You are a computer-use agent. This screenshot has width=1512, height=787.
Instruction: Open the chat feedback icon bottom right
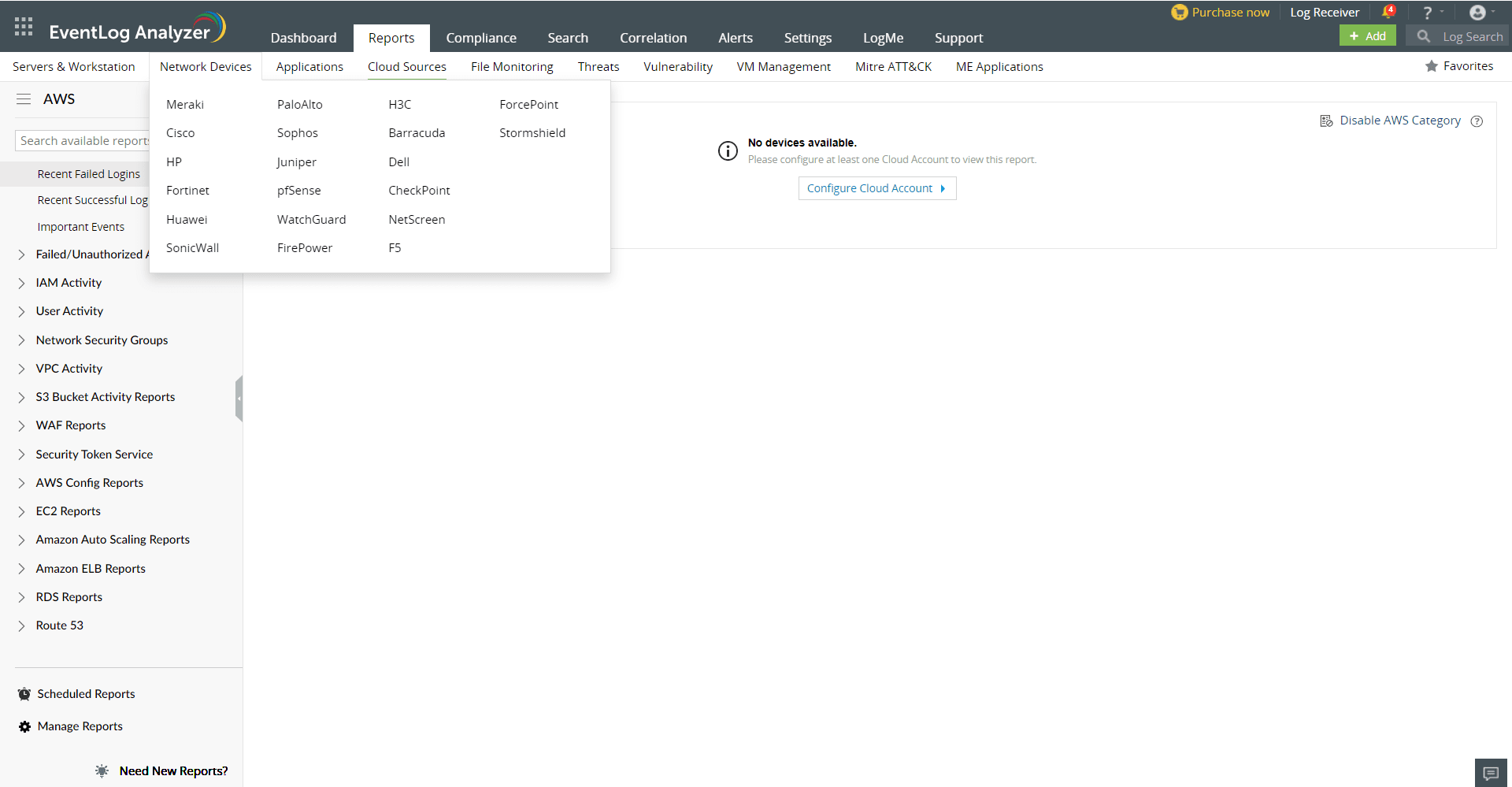pos(1491,772)
